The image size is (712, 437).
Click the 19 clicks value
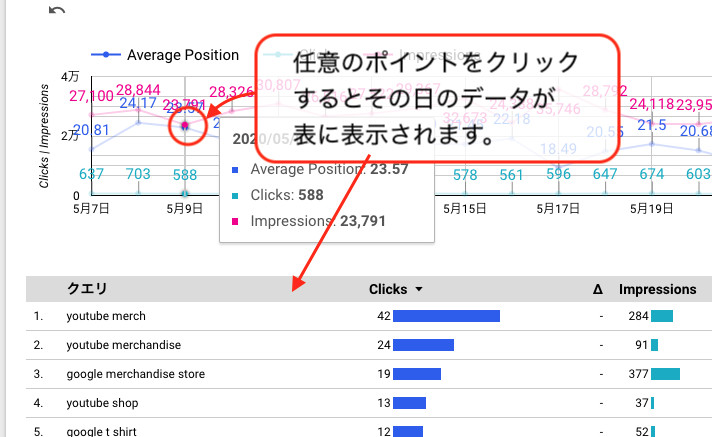pyautogui.click(x=384, y=374)
